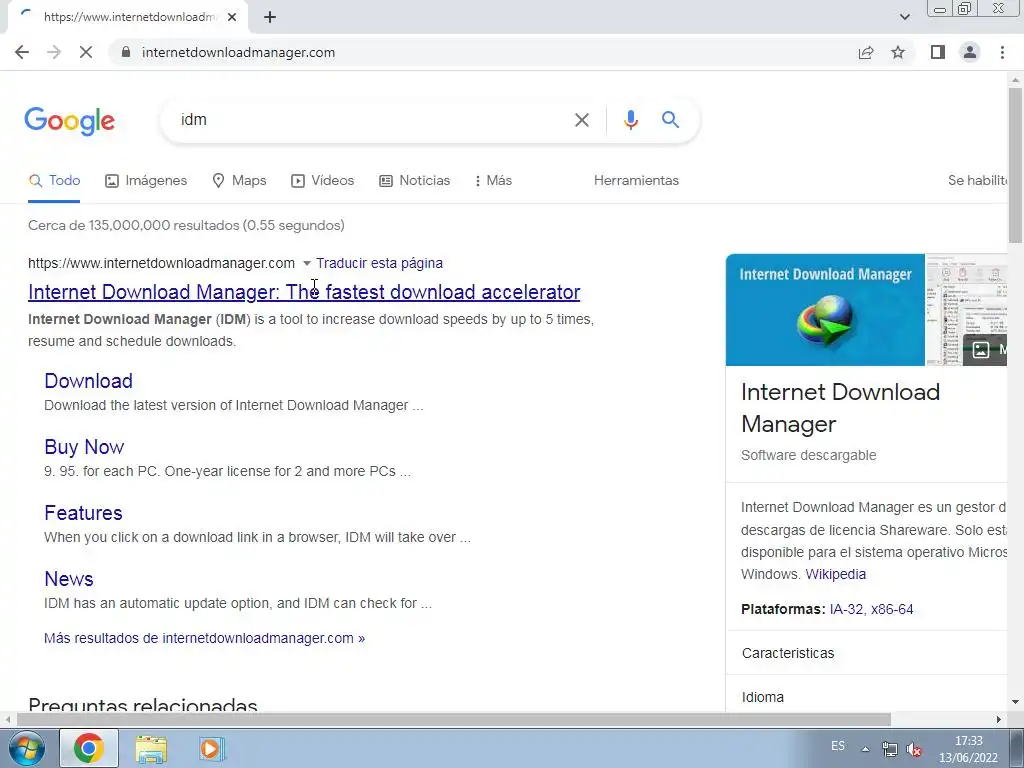Open Internet Download Manager result title
1024x768 pixels.
click(x=304, y=292)
